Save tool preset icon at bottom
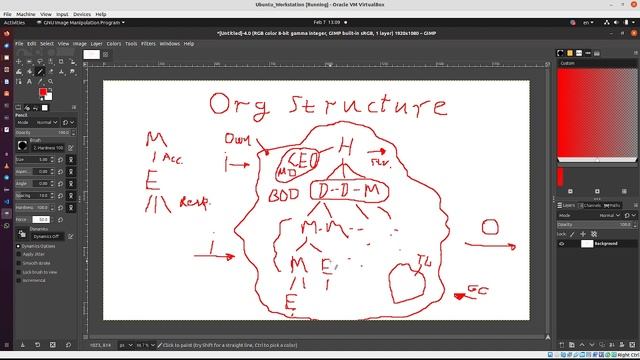Image resolution: width=640 pixels, height=360 pixels. click(x=22, y=345)
